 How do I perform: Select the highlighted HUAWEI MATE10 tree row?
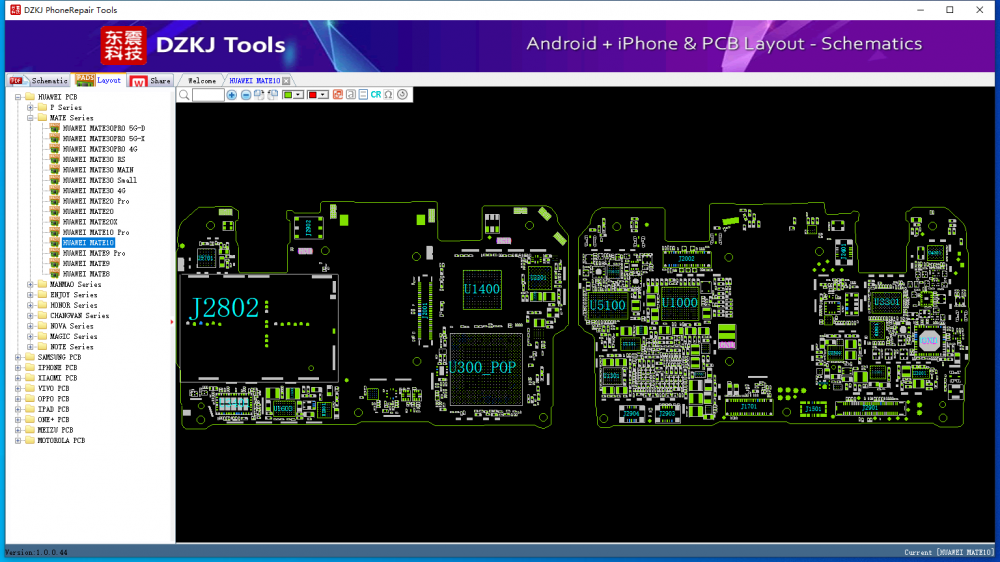tap(88, 243)
